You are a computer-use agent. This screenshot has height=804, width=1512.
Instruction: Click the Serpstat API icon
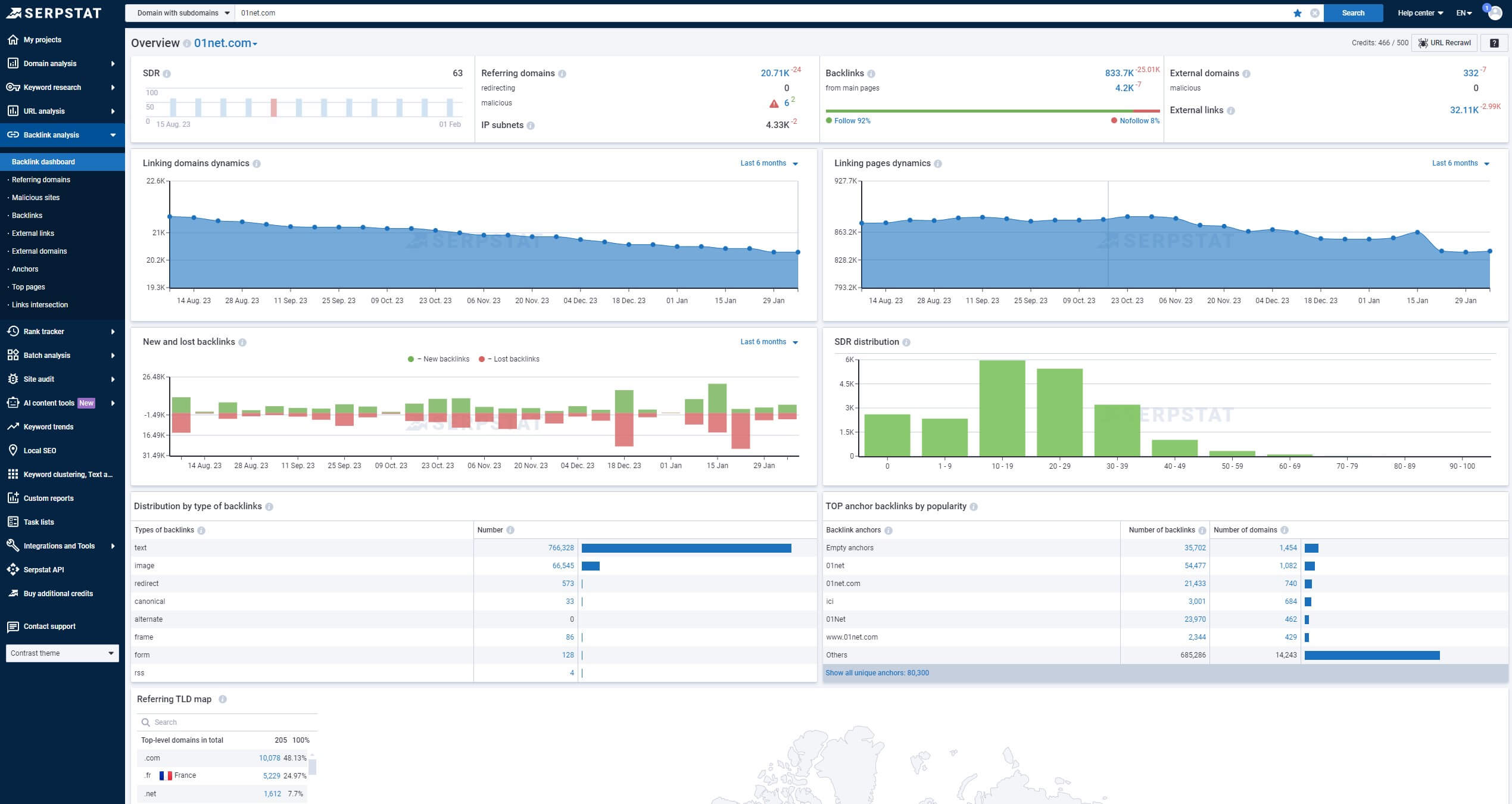click(13, 569)
